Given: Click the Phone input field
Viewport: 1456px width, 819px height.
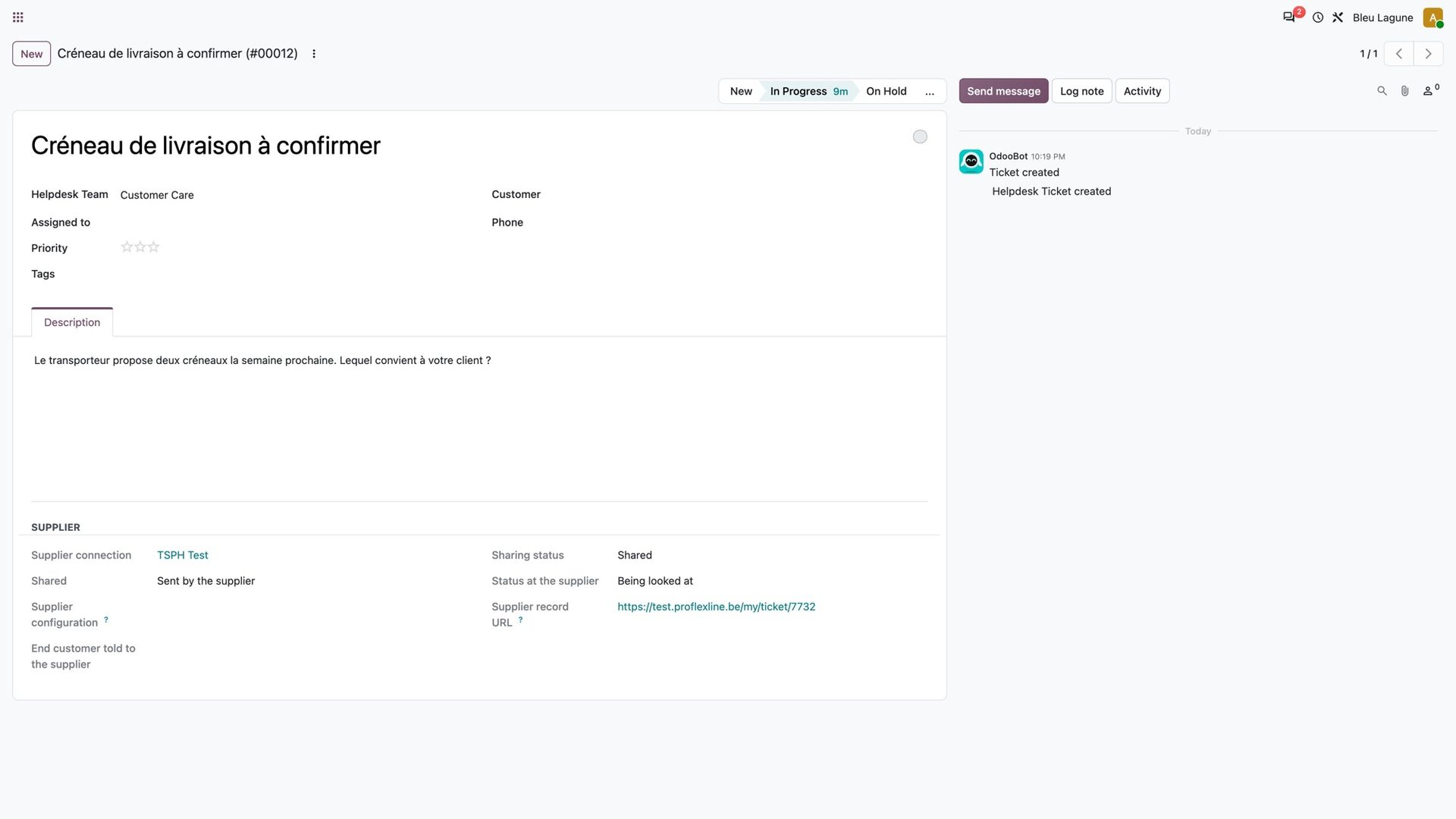Looking at the screenshot, I should [754, 222].
